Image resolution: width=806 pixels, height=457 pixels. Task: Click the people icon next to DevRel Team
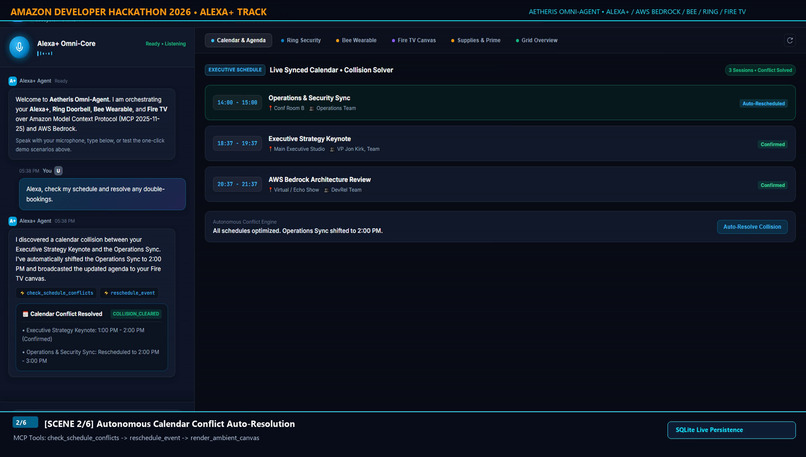326,190
